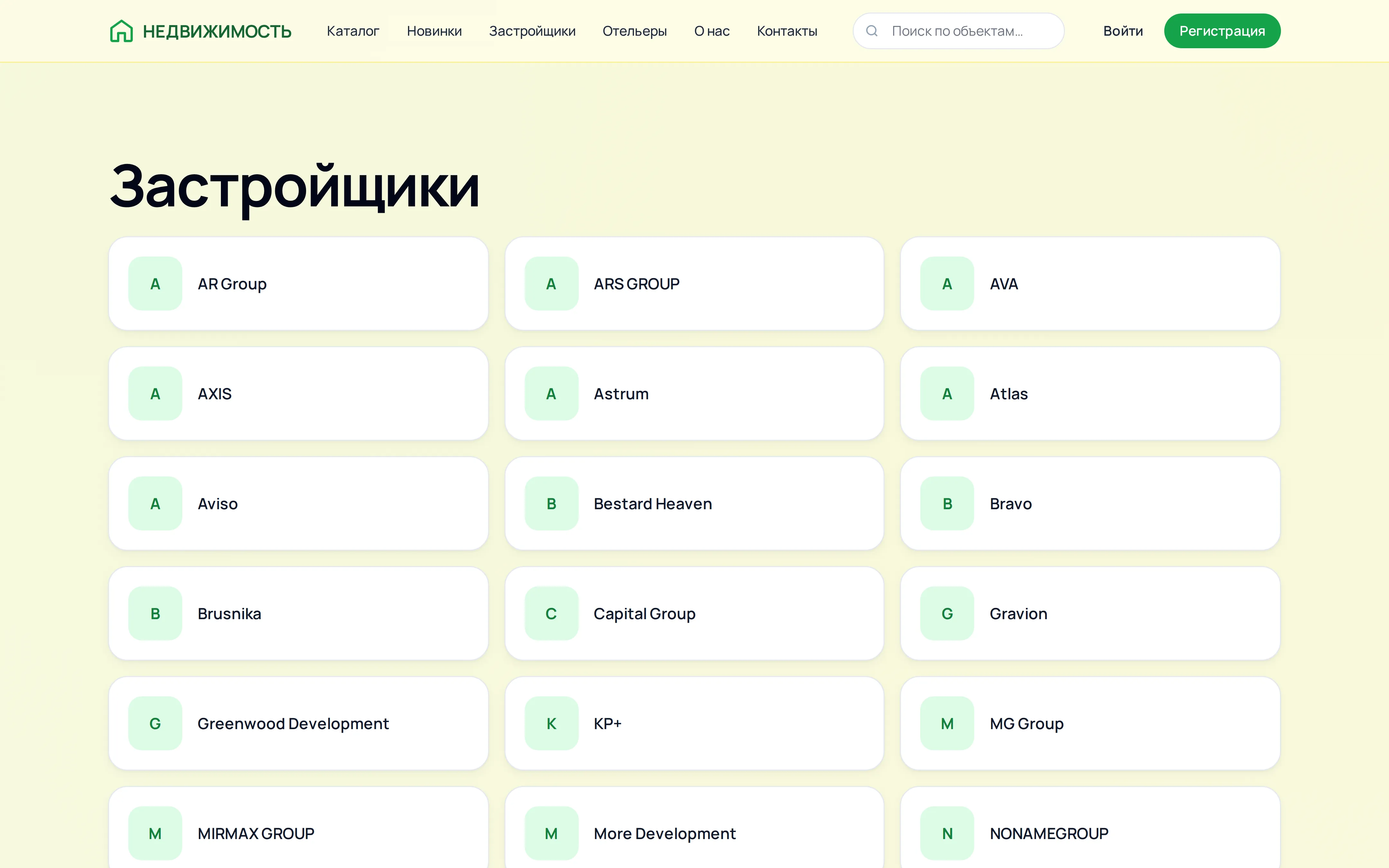This screenshot has height=868, width=1389.
Task: Click the M badge beside MIRMAX GROUP
Action: click(x=155, y=834)
